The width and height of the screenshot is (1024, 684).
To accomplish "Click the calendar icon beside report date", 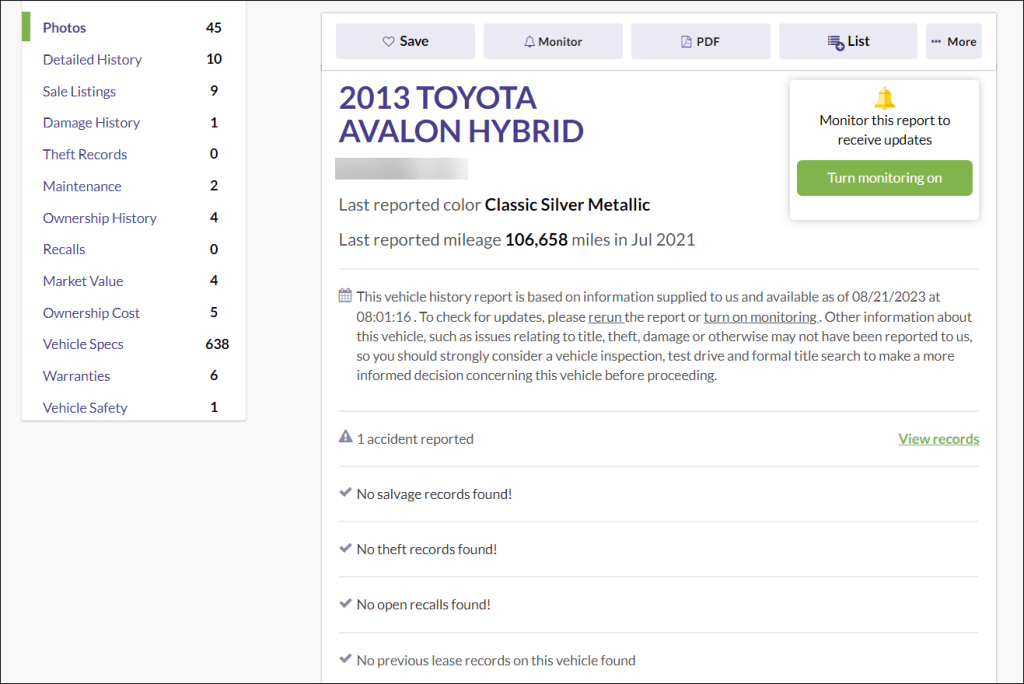I will [x=345, y=295].
